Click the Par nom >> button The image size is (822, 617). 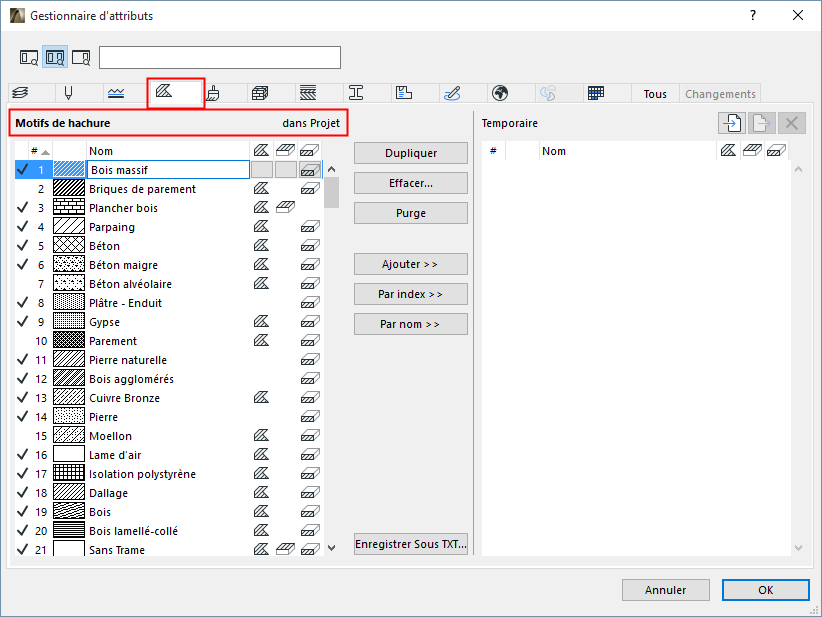pyautogui.click(x=410, y=324)
